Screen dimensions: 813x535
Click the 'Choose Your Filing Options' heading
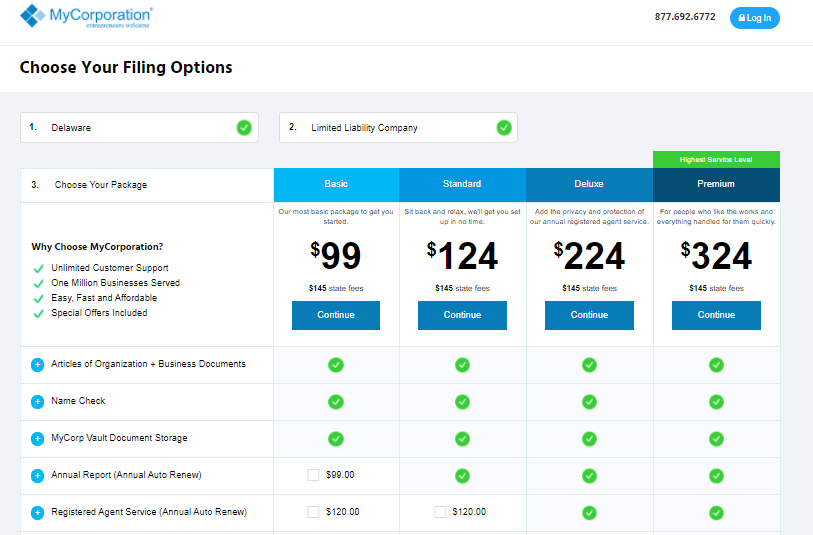click(126, 67)
